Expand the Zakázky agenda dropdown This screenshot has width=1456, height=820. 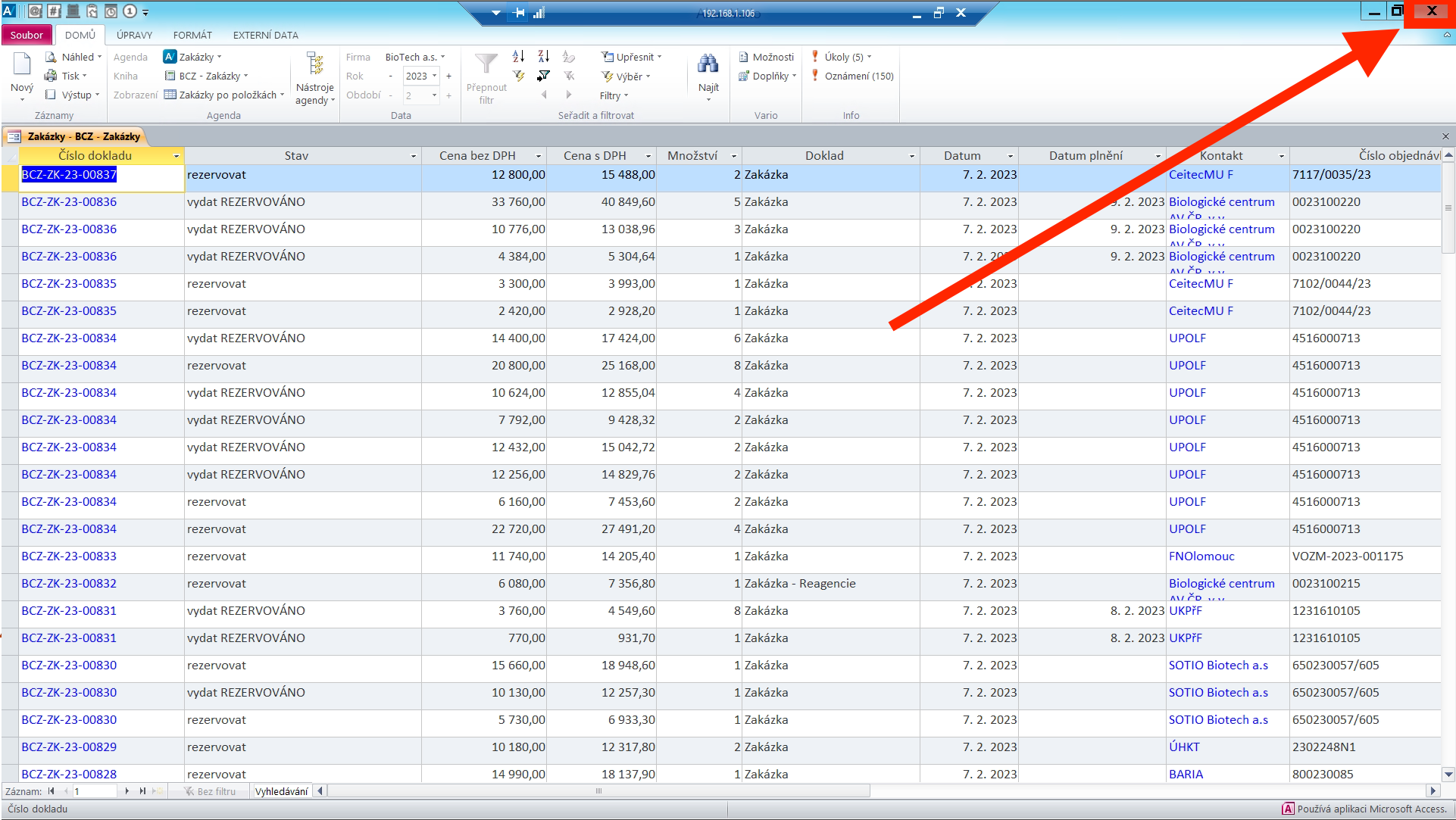(220, 57)
